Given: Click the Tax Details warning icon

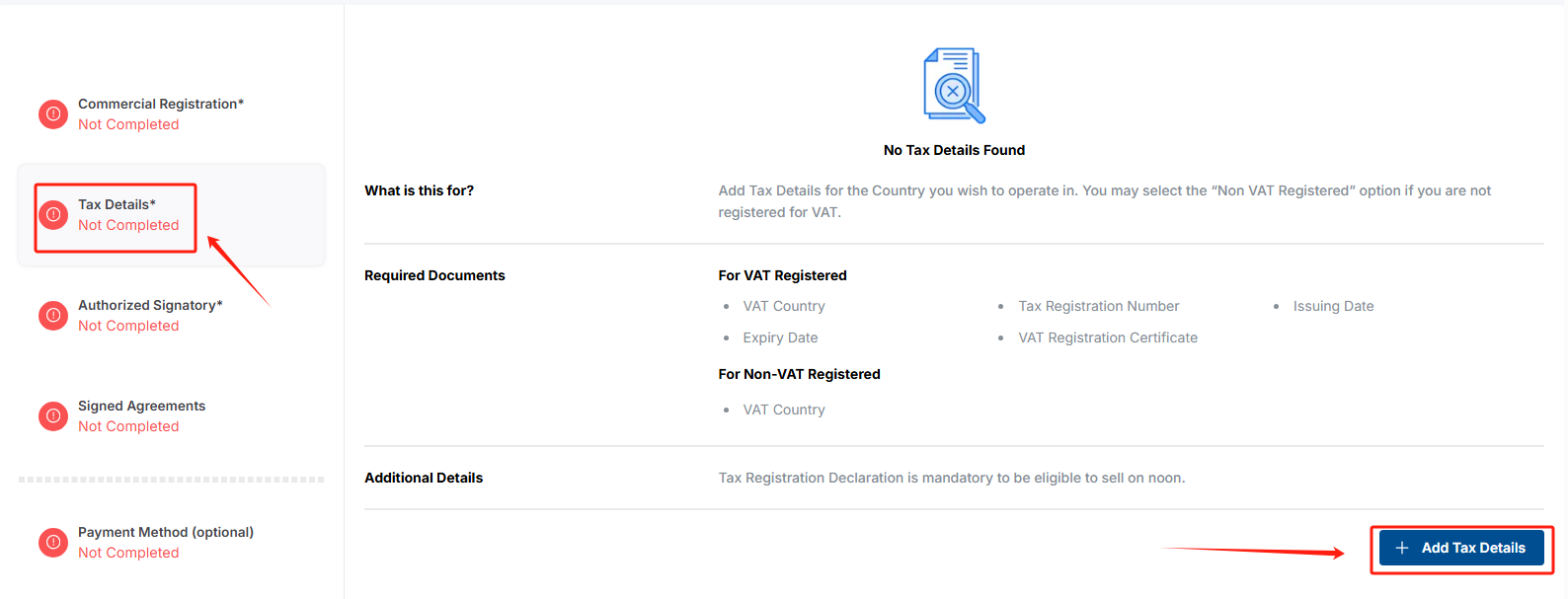Looking at the screenshot, I should [53, 215].
